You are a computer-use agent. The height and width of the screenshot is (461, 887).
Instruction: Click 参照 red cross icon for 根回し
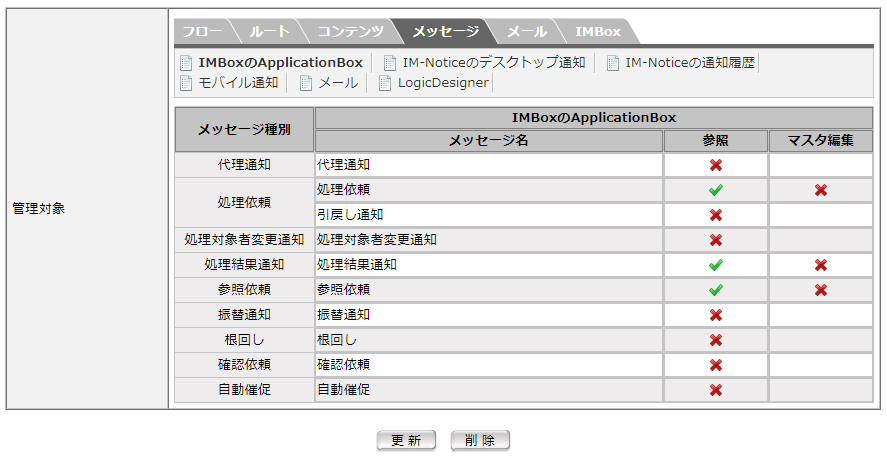tap(716, 340)
